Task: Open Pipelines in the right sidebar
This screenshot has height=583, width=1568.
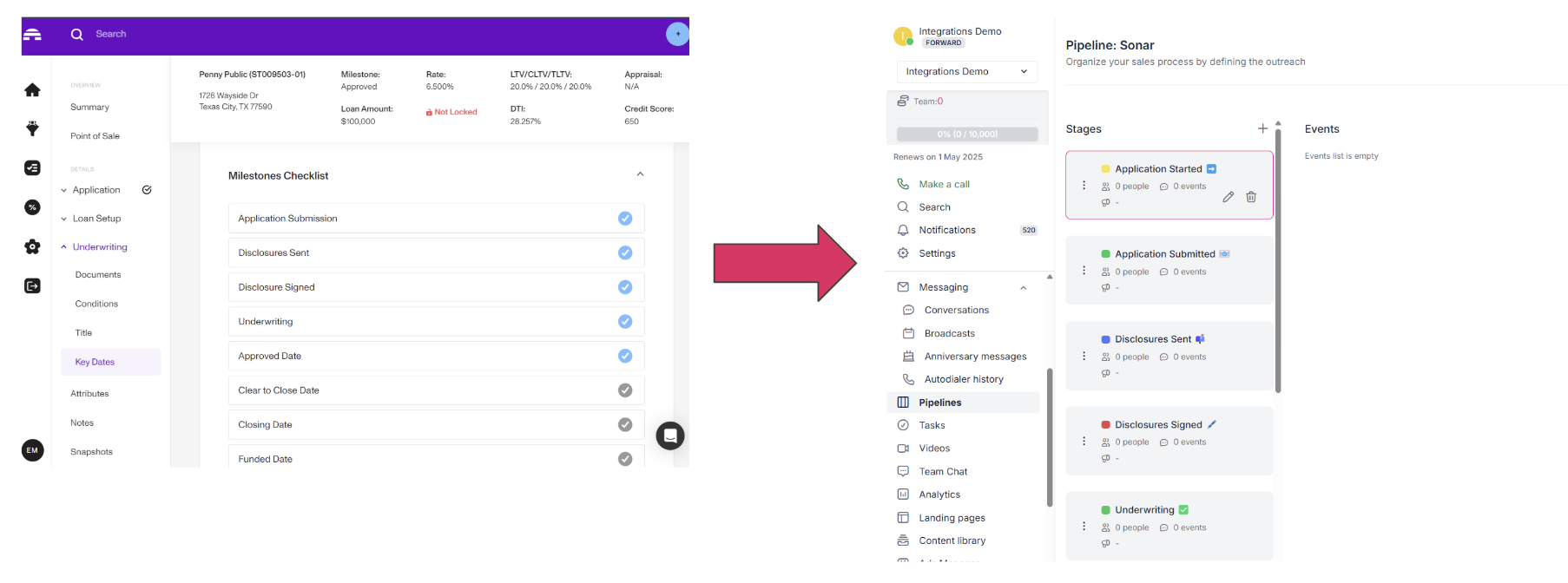Action: coord(963,403)
